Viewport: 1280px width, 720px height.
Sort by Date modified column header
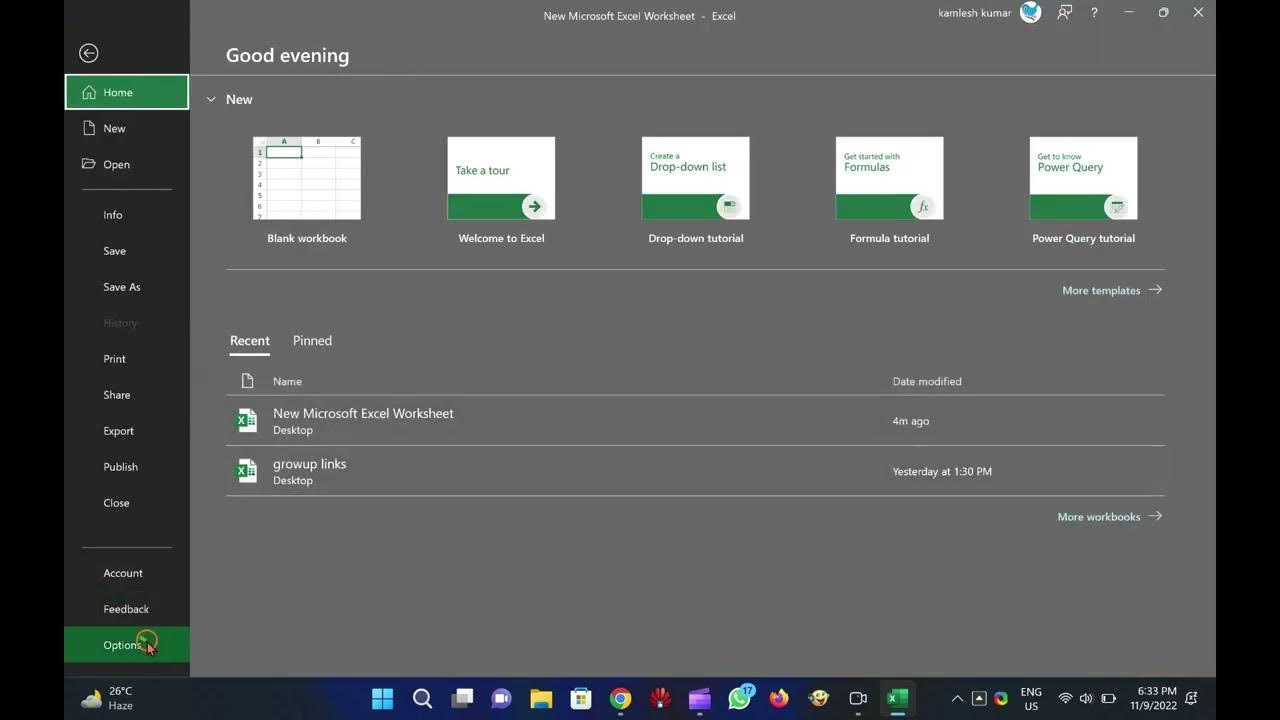coord(927,381)
